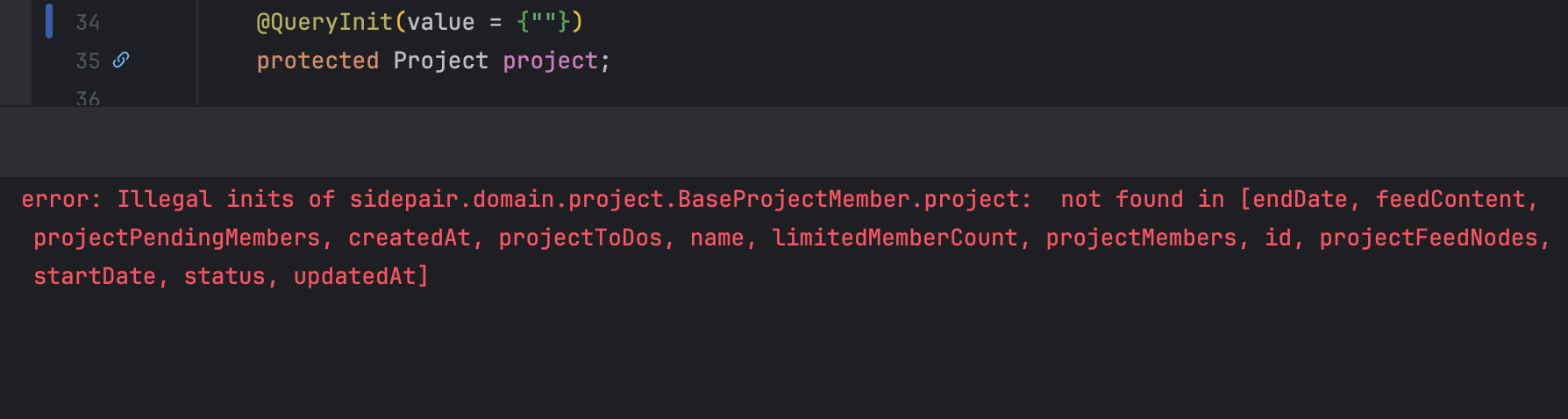Viewport: 1568px width, 419px height.
Task: Click the 'project' field name on line 35
Action: [550, 60]
